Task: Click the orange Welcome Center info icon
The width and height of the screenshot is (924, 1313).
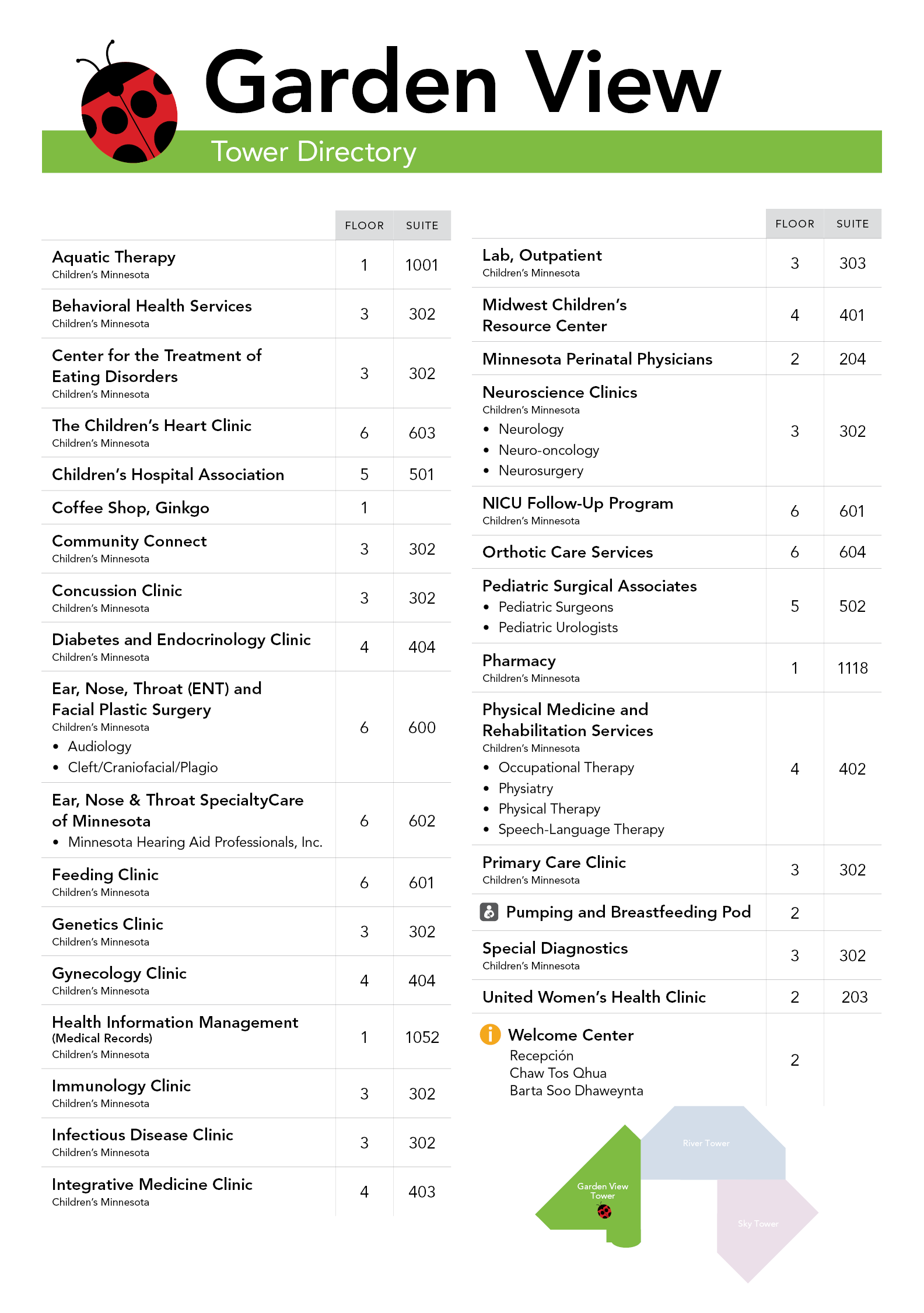Action: point(490,1034)
